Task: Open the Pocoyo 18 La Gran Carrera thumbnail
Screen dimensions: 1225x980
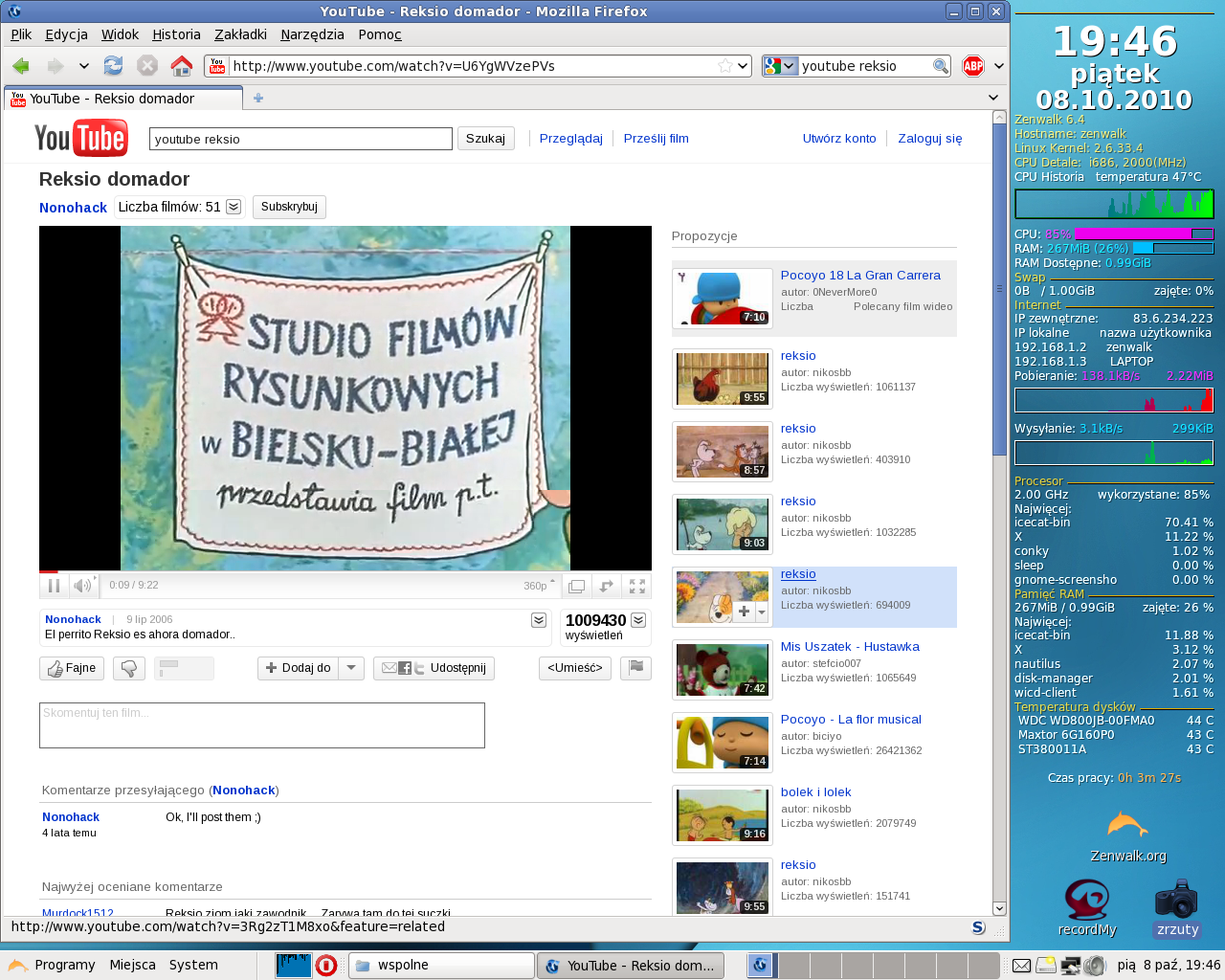Action: point(723,299)
